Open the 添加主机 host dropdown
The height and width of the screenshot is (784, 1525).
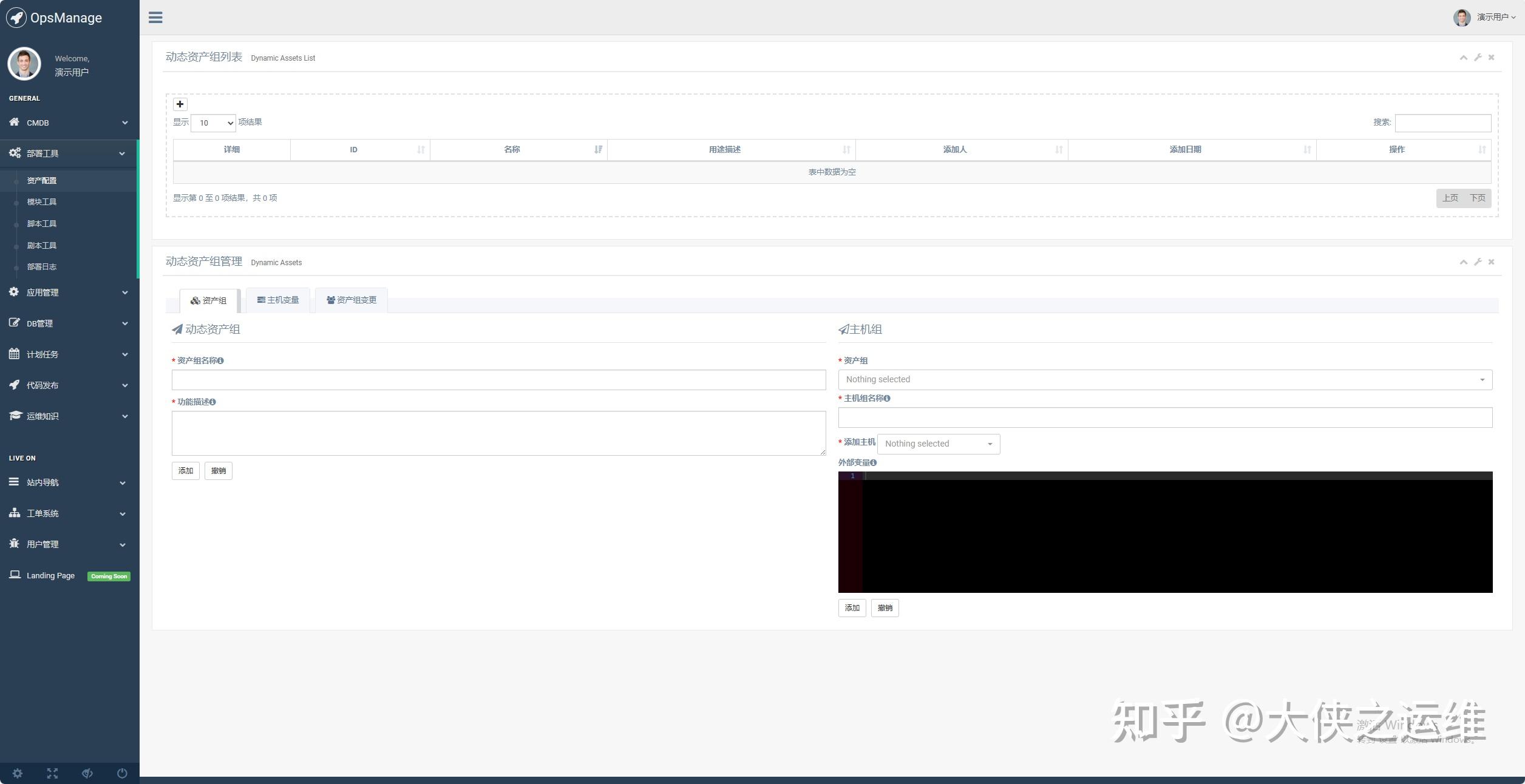pos(938,444)
